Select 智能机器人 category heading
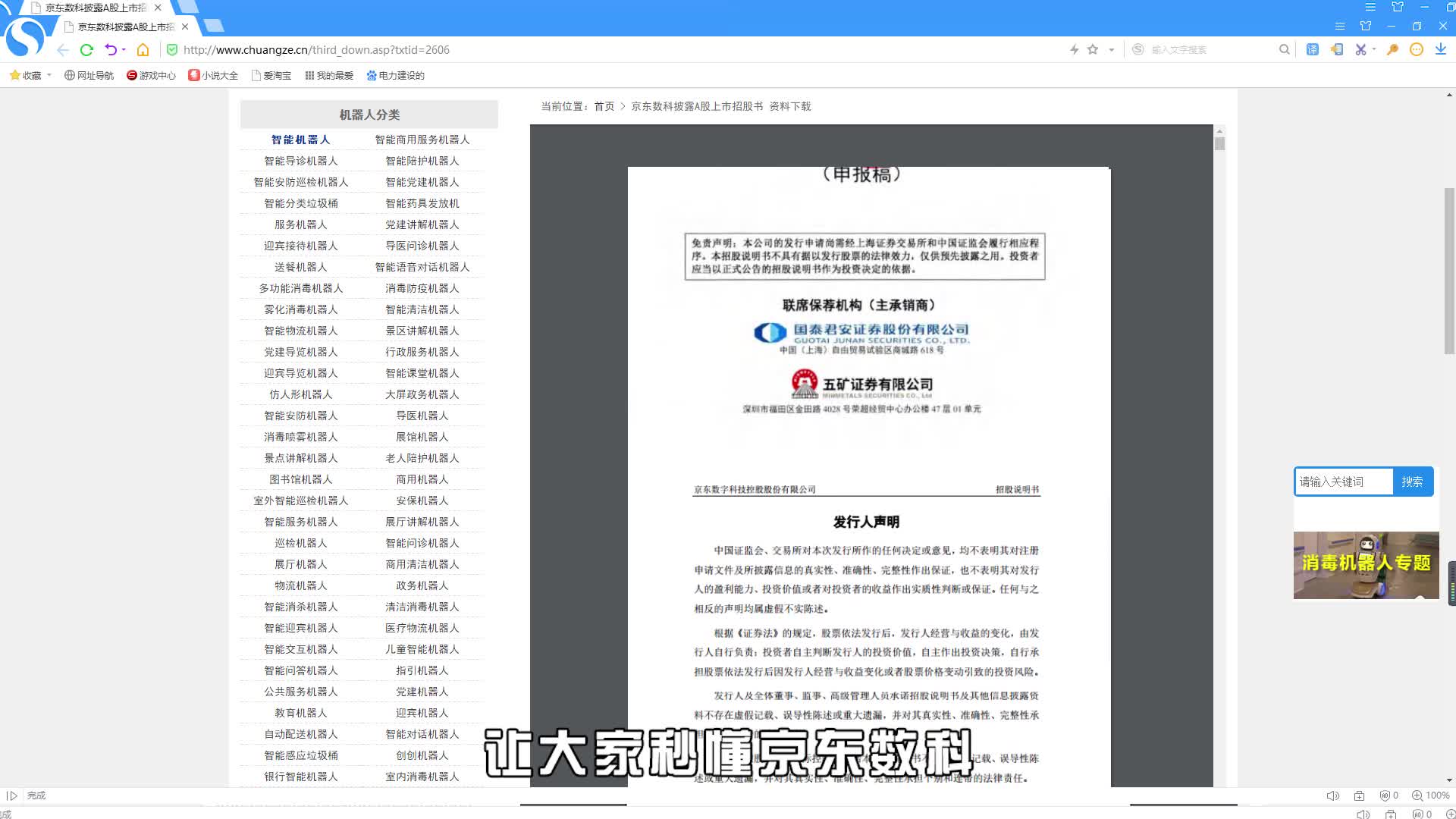The width and height of the screenshot is (1456, 819). (x=301, y=140)
